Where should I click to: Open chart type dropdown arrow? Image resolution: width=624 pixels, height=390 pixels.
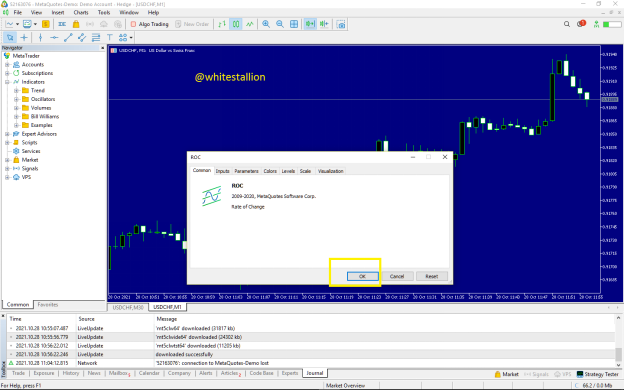click(x=18, y=24)
